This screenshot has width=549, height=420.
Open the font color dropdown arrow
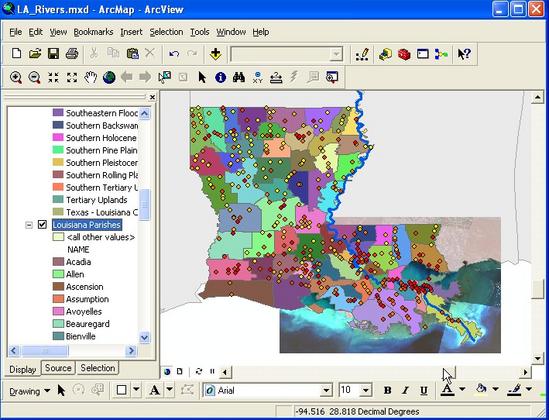(462, 389)
